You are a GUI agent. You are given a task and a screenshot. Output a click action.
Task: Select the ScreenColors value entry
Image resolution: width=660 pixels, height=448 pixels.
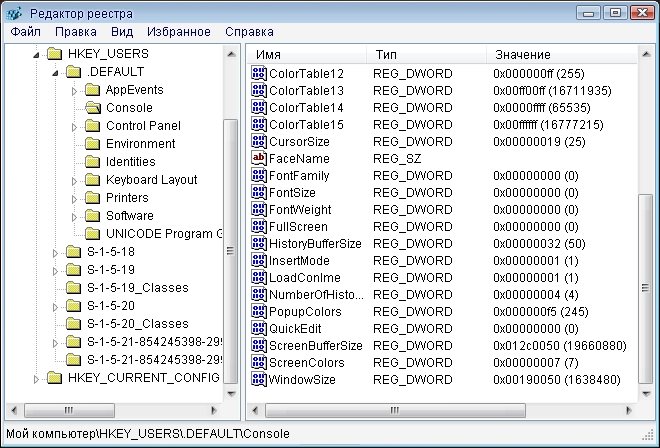click(x=306, y=362)
